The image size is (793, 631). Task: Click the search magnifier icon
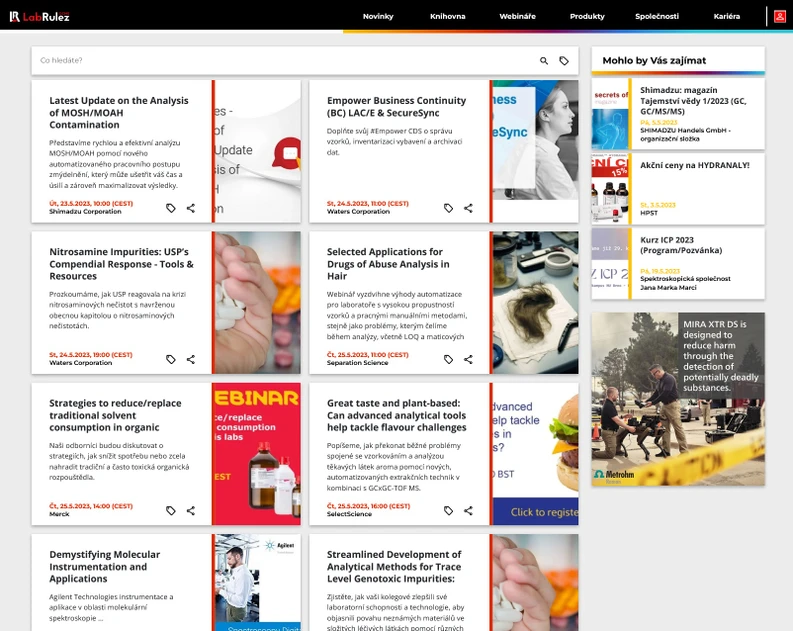coord(544,61)
